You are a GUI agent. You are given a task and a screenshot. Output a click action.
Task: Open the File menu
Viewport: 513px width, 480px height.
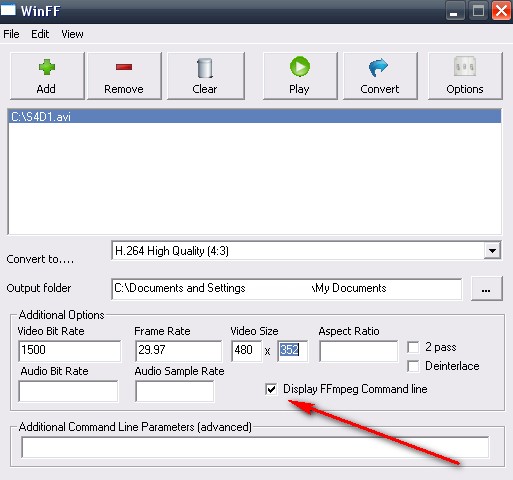pos(11,34)
